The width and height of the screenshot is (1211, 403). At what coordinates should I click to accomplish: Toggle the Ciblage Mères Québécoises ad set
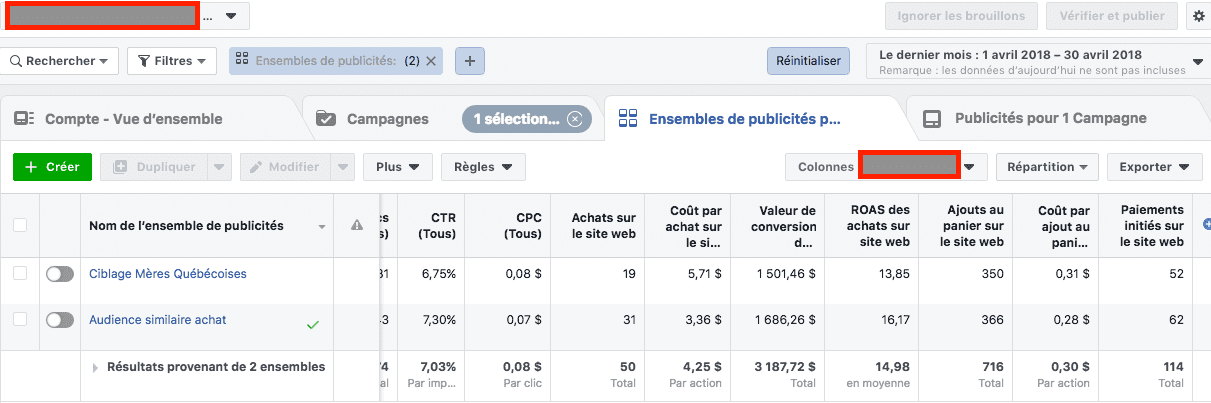(60, 274)
